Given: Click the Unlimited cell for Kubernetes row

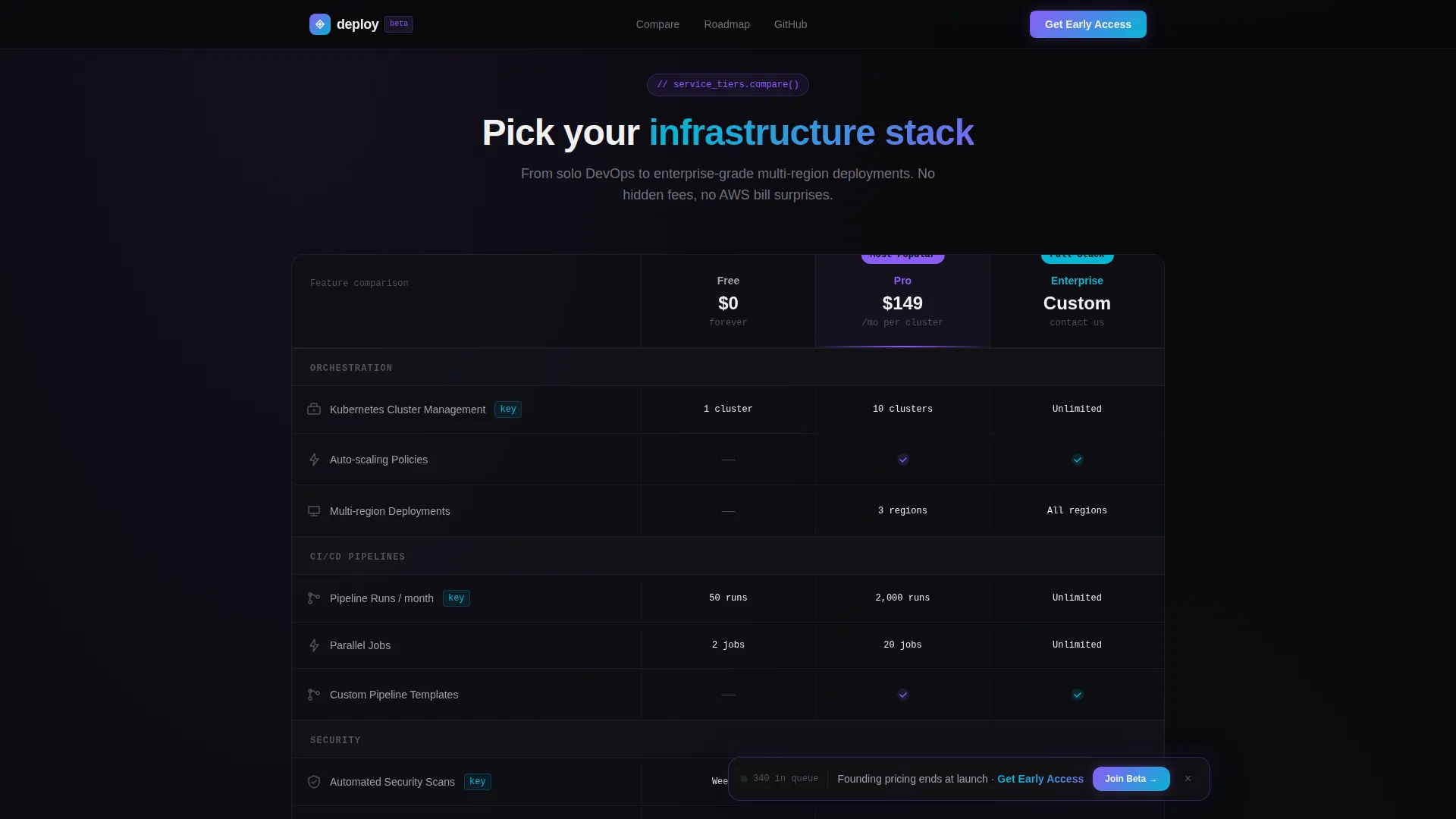Looking at the screenshot, I should tap(1077, 409).
